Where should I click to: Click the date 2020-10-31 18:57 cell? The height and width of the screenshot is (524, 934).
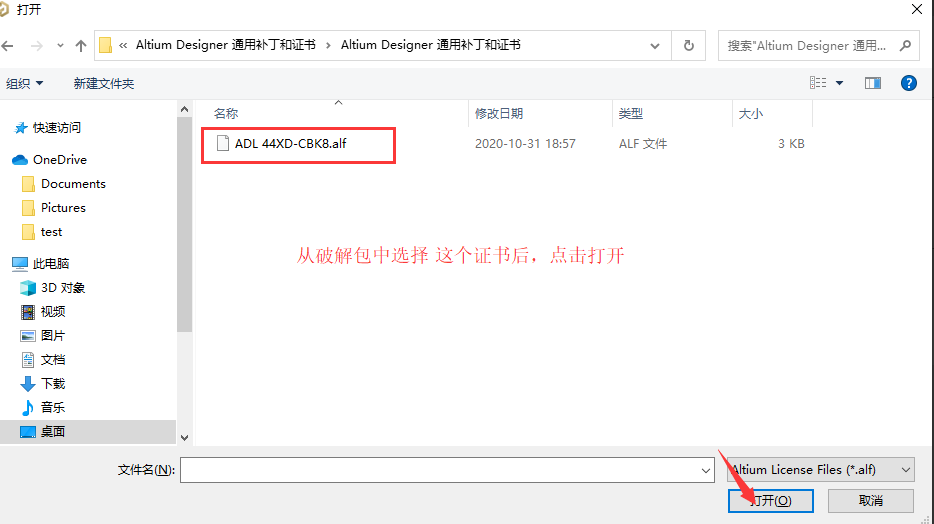(525, 144)
